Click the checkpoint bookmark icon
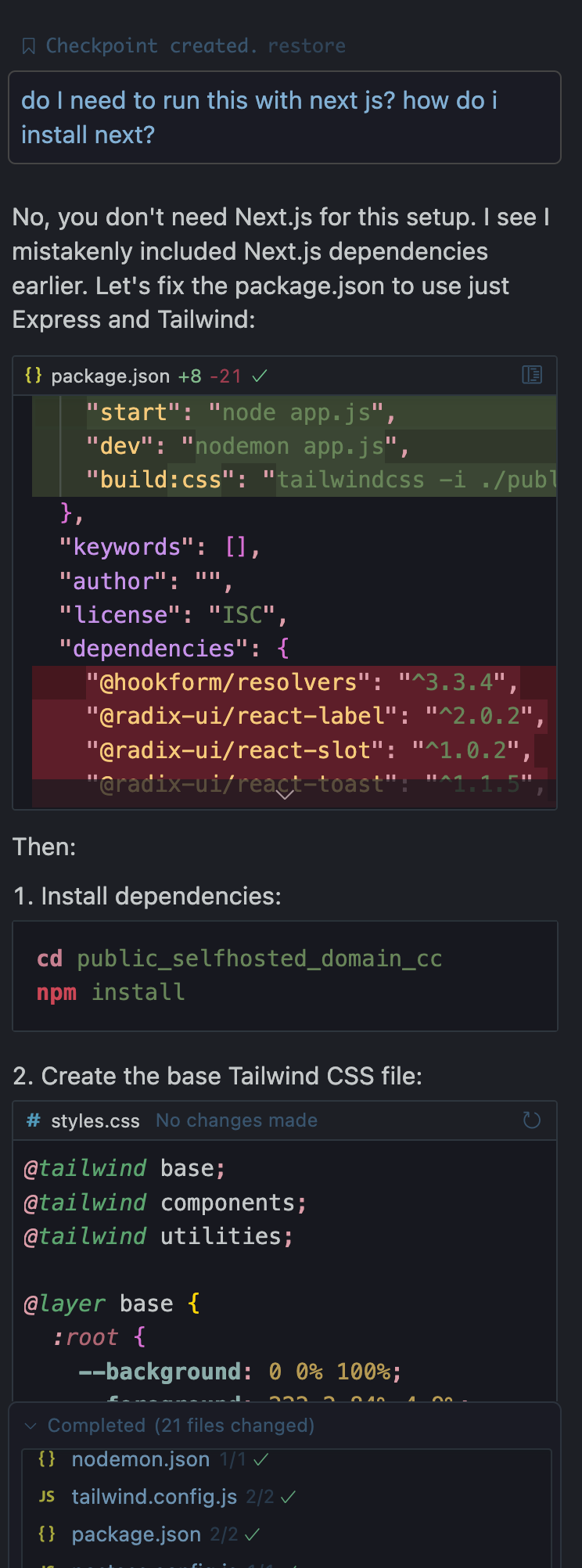 29,47
